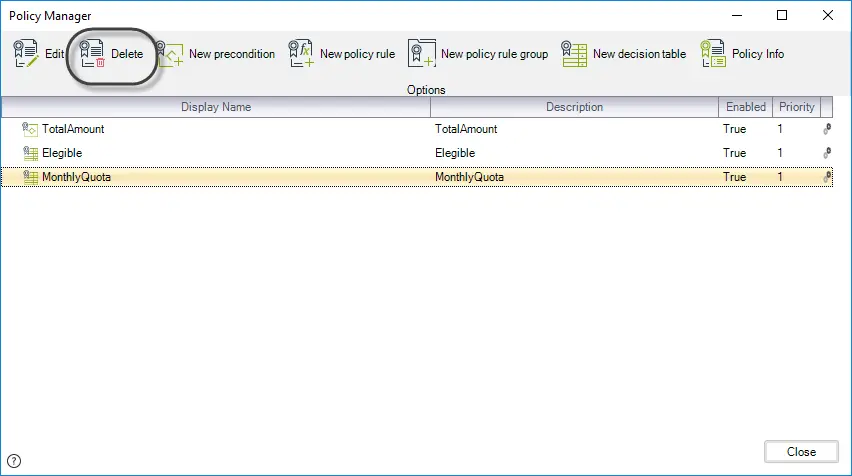
Task: Select the MonthlyQuota decision table row icon
Action: (30, 177)
